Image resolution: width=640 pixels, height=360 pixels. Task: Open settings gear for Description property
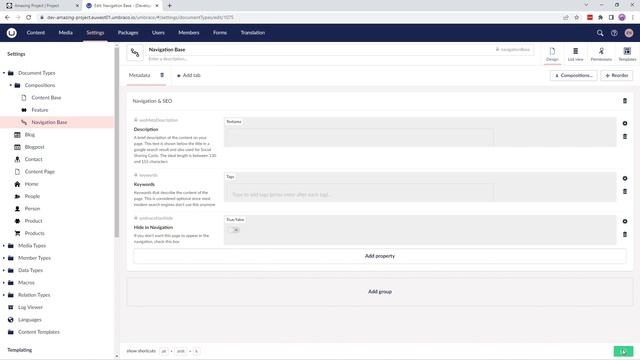[x=625, y=123]
